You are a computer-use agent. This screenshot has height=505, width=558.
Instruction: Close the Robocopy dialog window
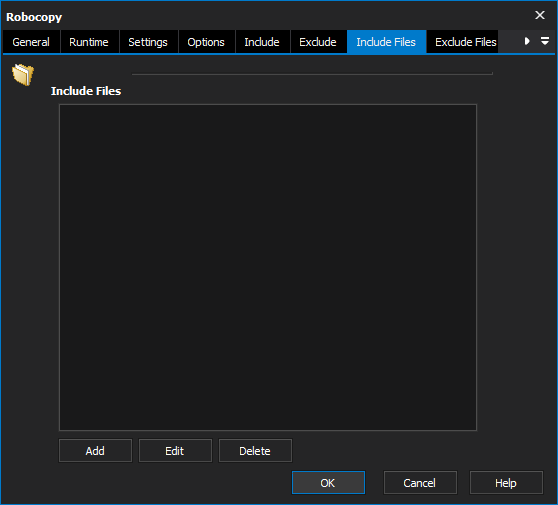[540, 15]
